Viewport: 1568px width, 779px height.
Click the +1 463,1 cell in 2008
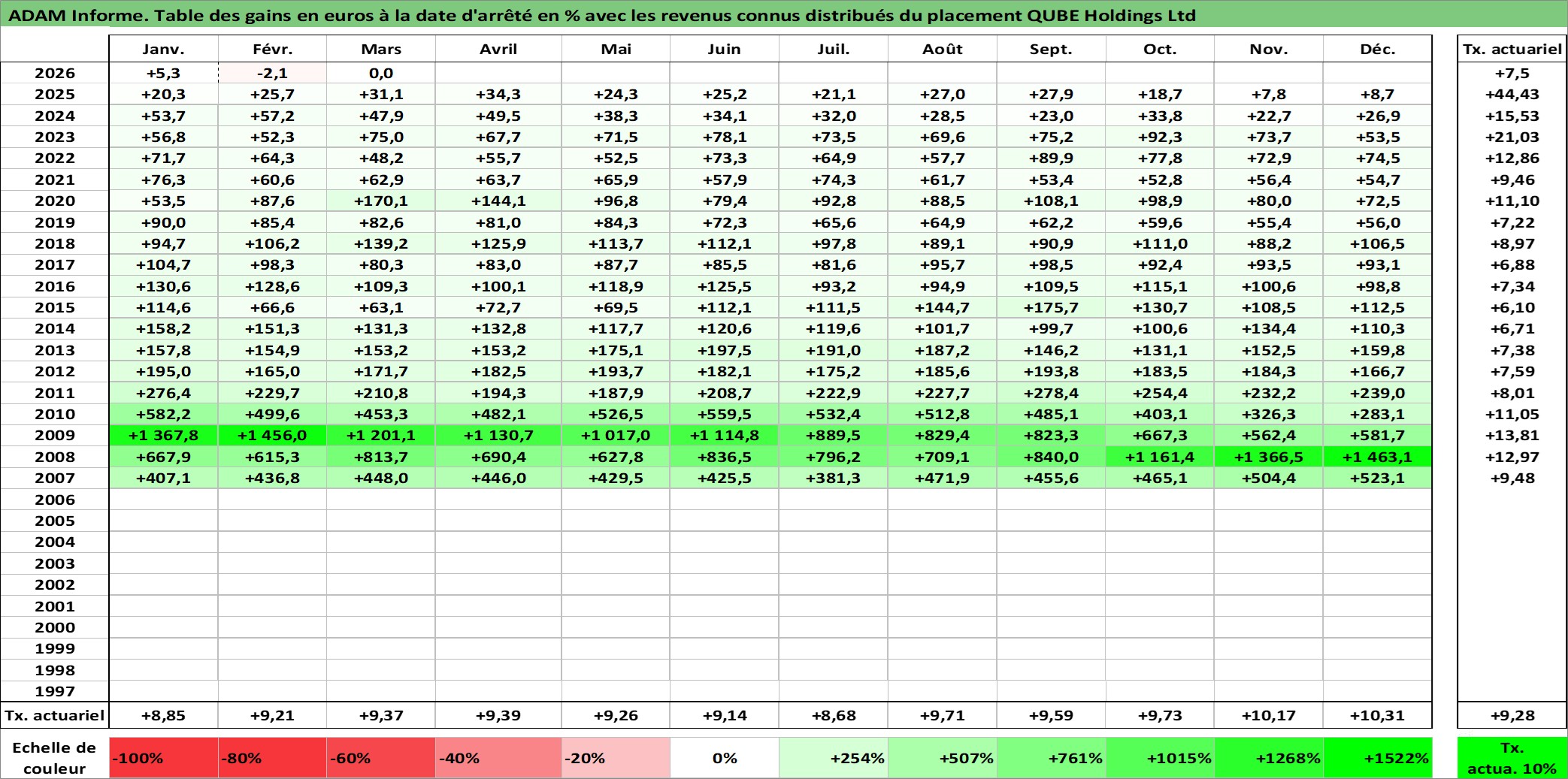click(x=1377, y=457)
